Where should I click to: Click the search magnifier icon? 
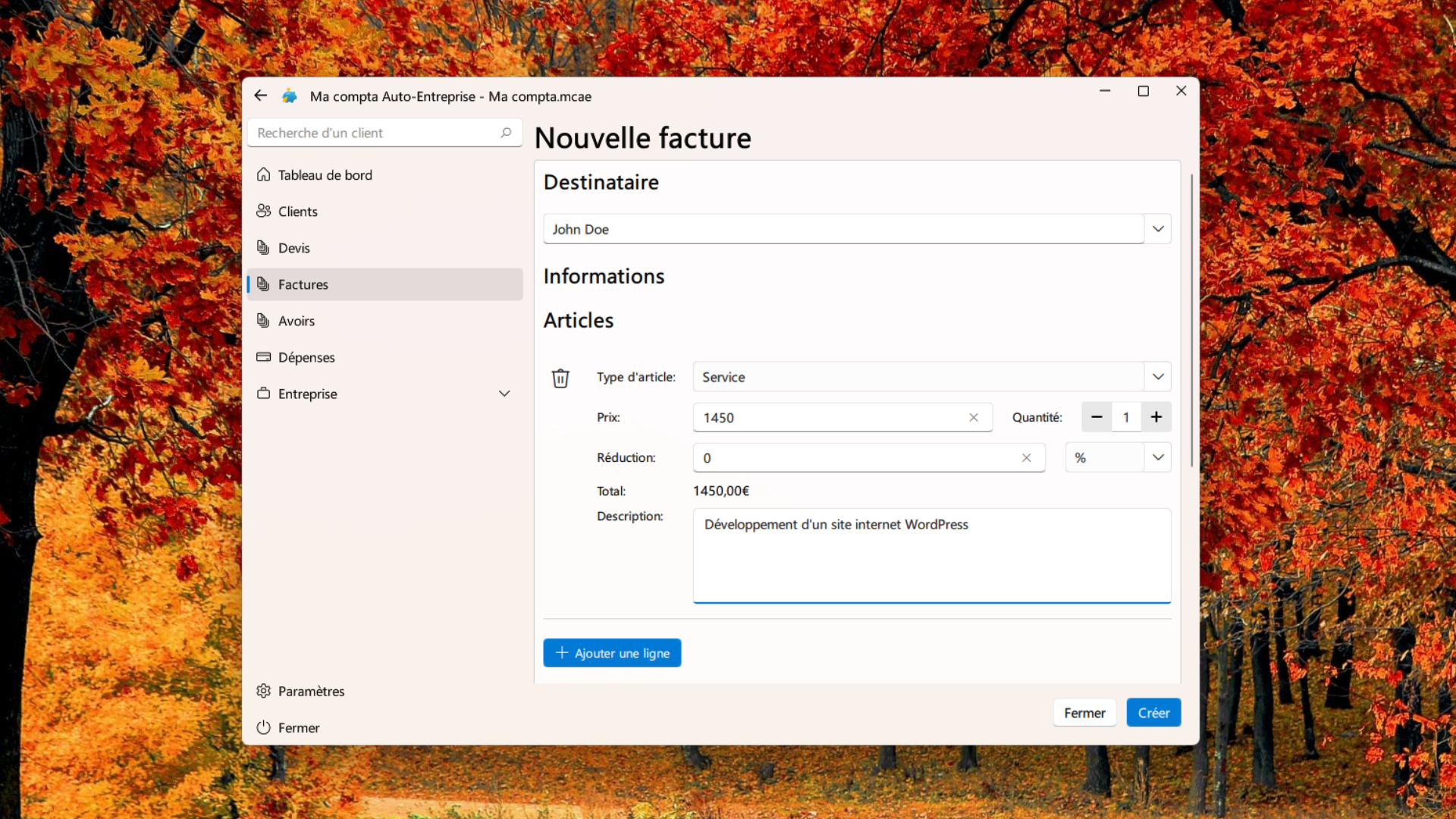[x=506, y=133]
